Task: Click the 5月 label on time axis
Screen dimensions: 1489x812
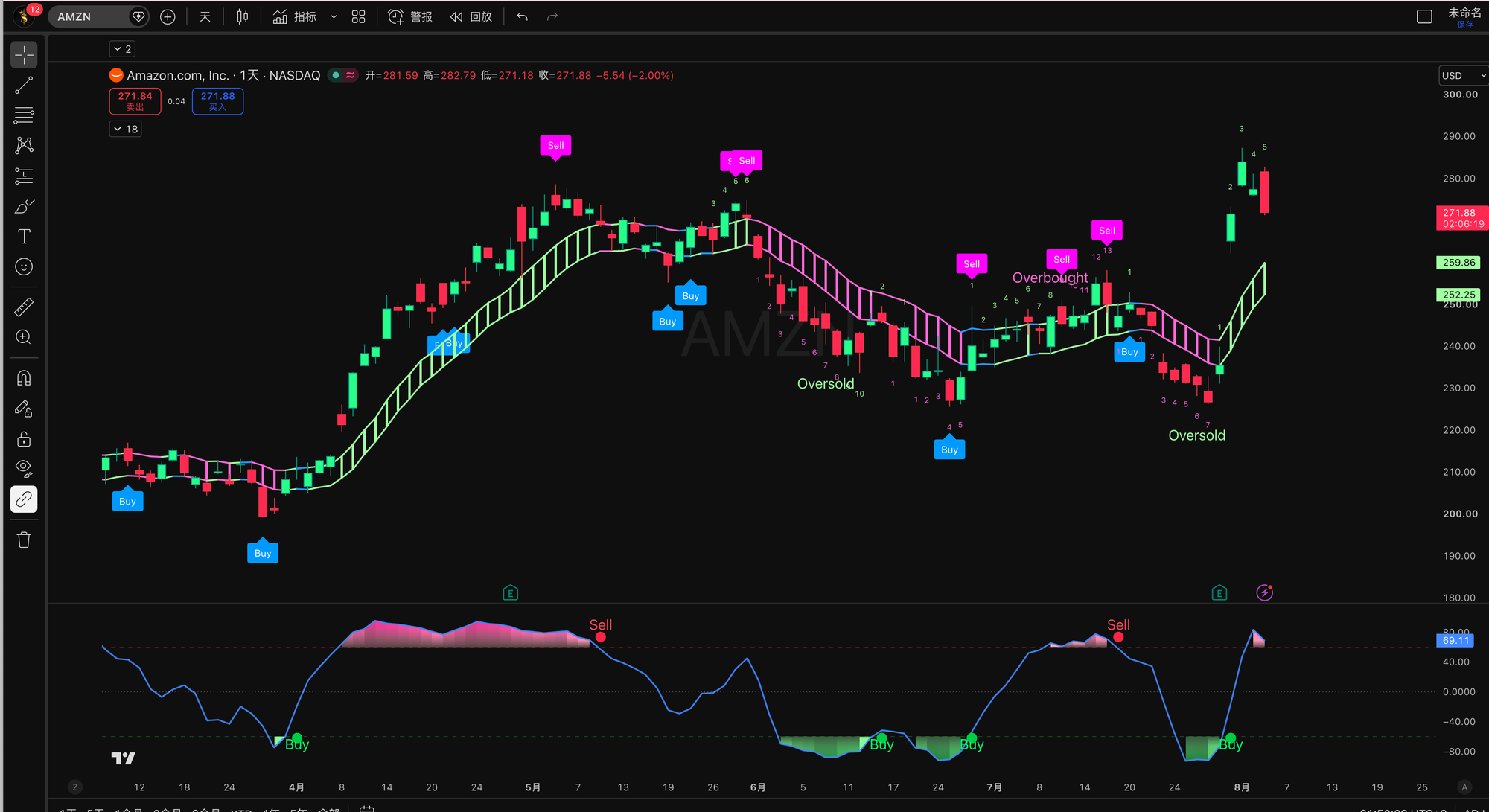Action: coord(532,787)
